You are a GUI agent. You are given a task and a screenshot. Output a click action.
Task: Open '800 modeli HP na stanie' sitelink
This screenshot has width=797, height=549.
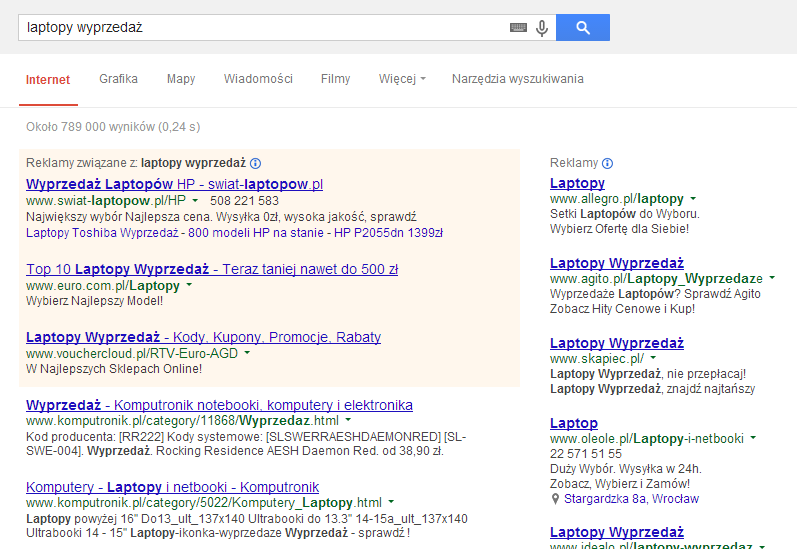click(256, 233)
